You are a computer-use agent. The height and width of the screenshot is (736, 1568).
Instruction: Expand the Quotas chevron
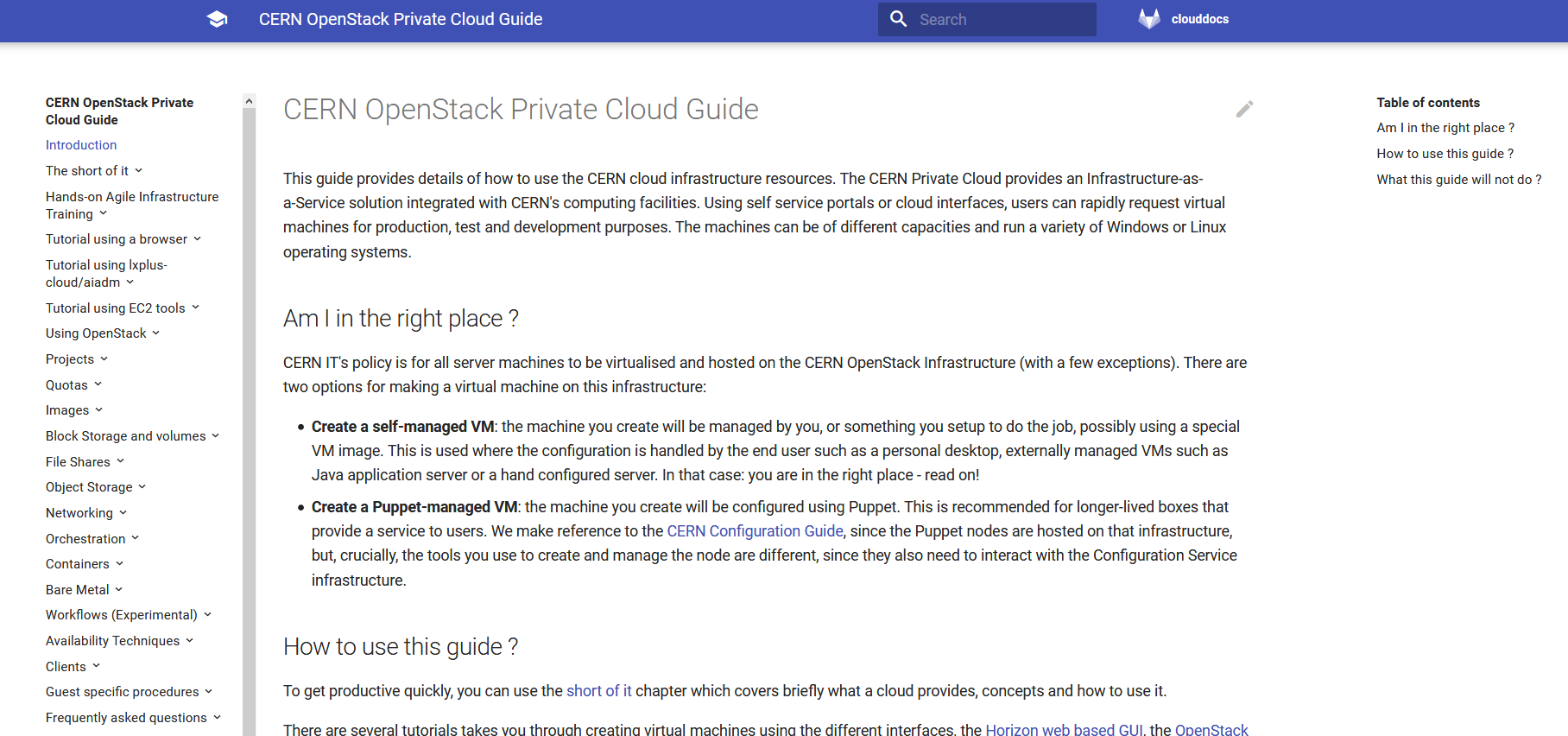(x=98, y=384)
